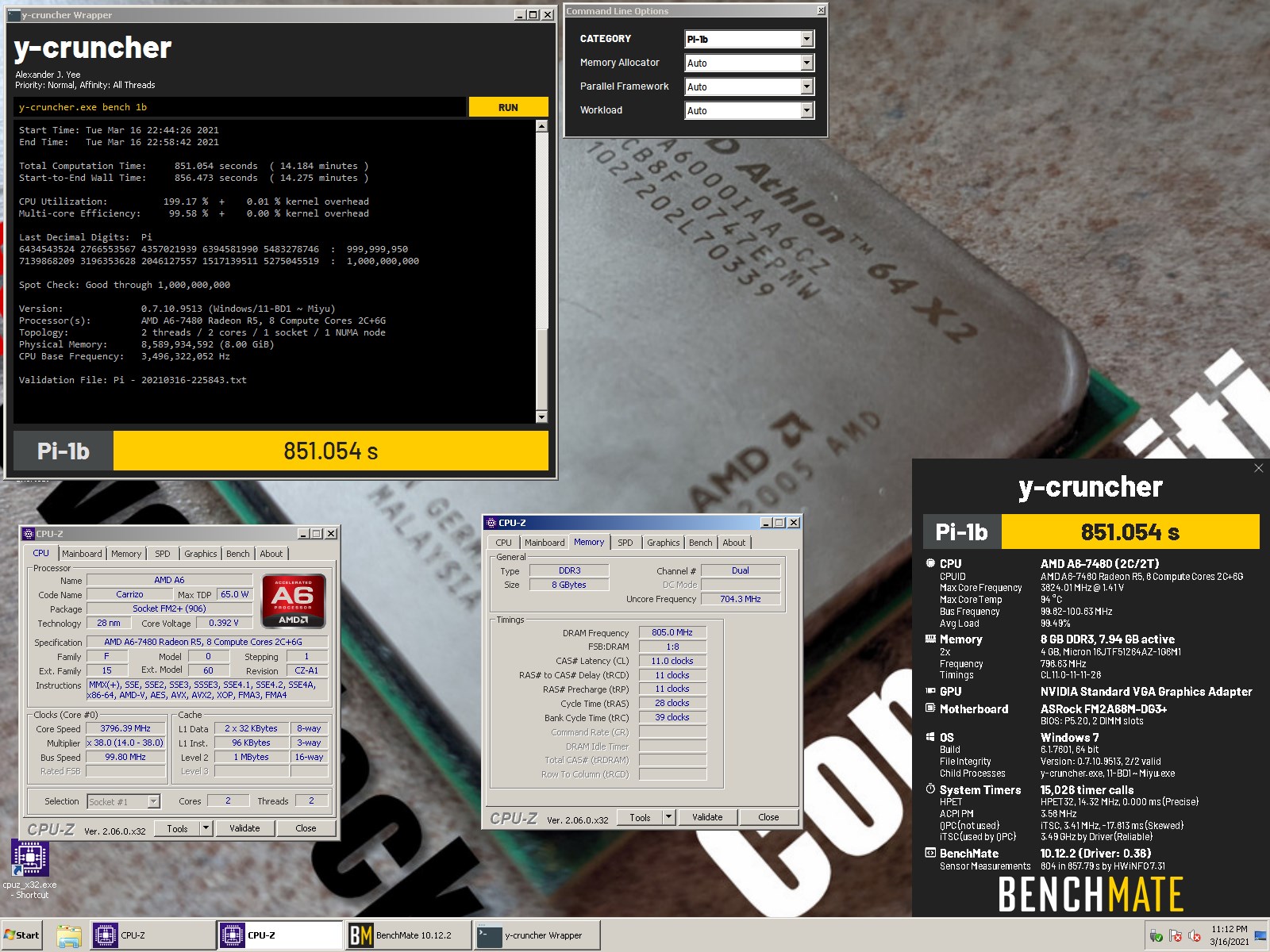The image size is (1270, 952).
Task: Open file explorer folder icon in taskbar
Action: (68, 936)
